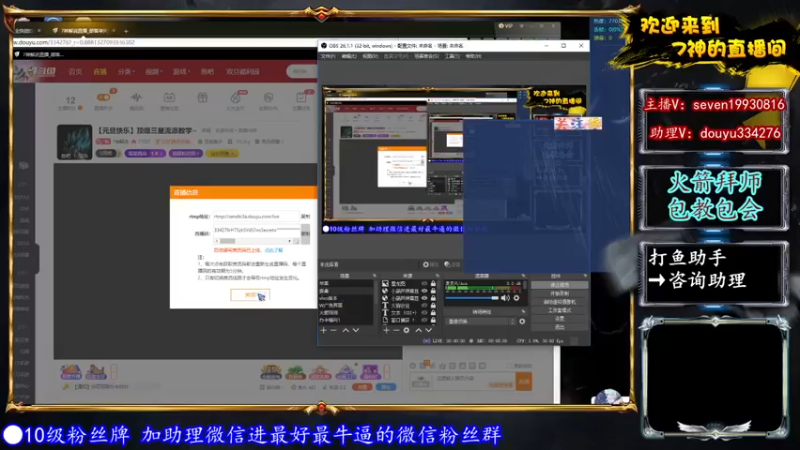Move selected scene down in OBS

(356, 330)
